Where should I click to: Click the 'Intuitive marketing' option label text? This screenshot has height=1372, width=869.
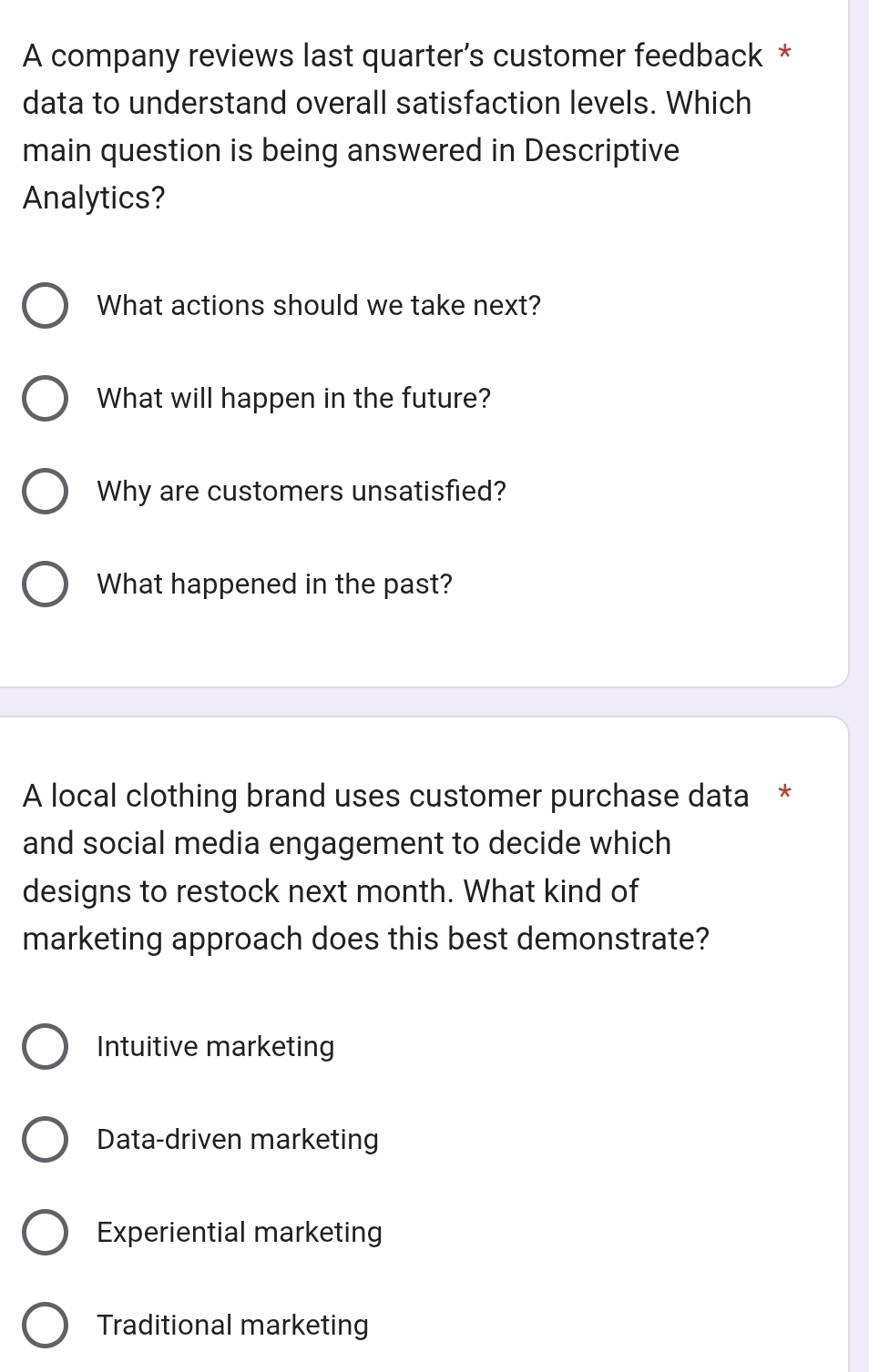point(215,1047)
